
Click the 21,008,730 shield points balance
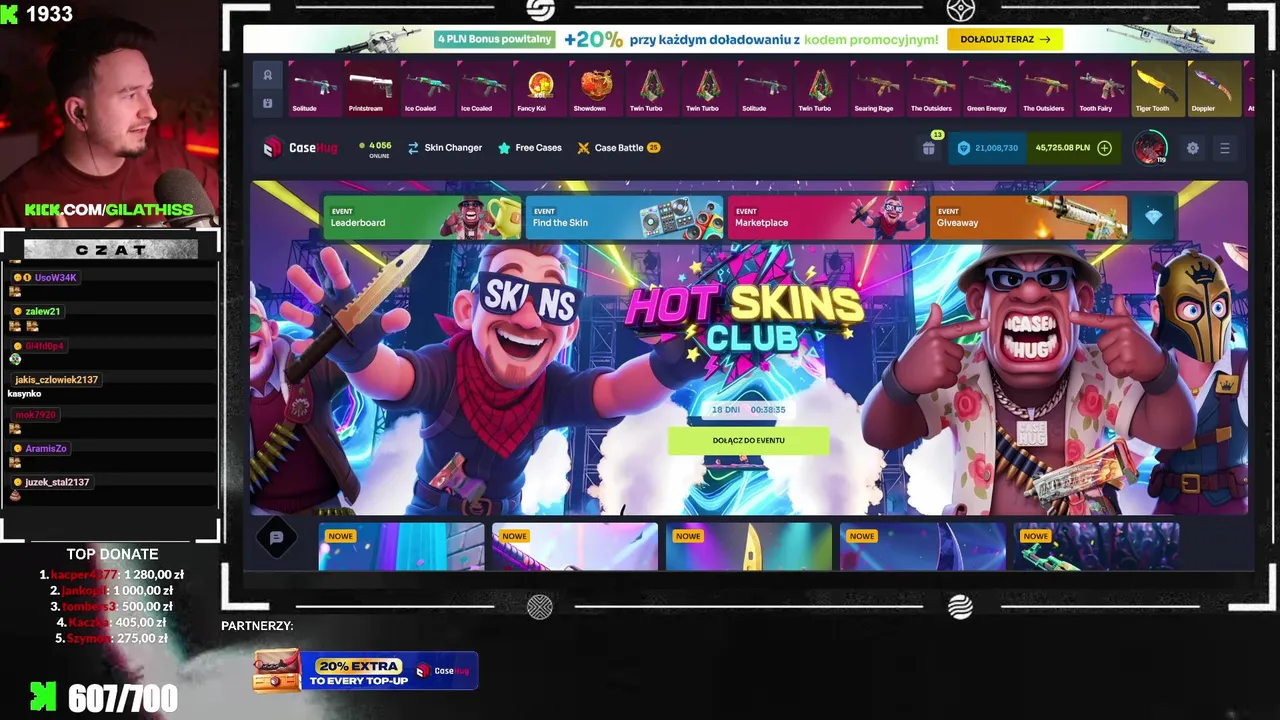[x=987, y=148]
